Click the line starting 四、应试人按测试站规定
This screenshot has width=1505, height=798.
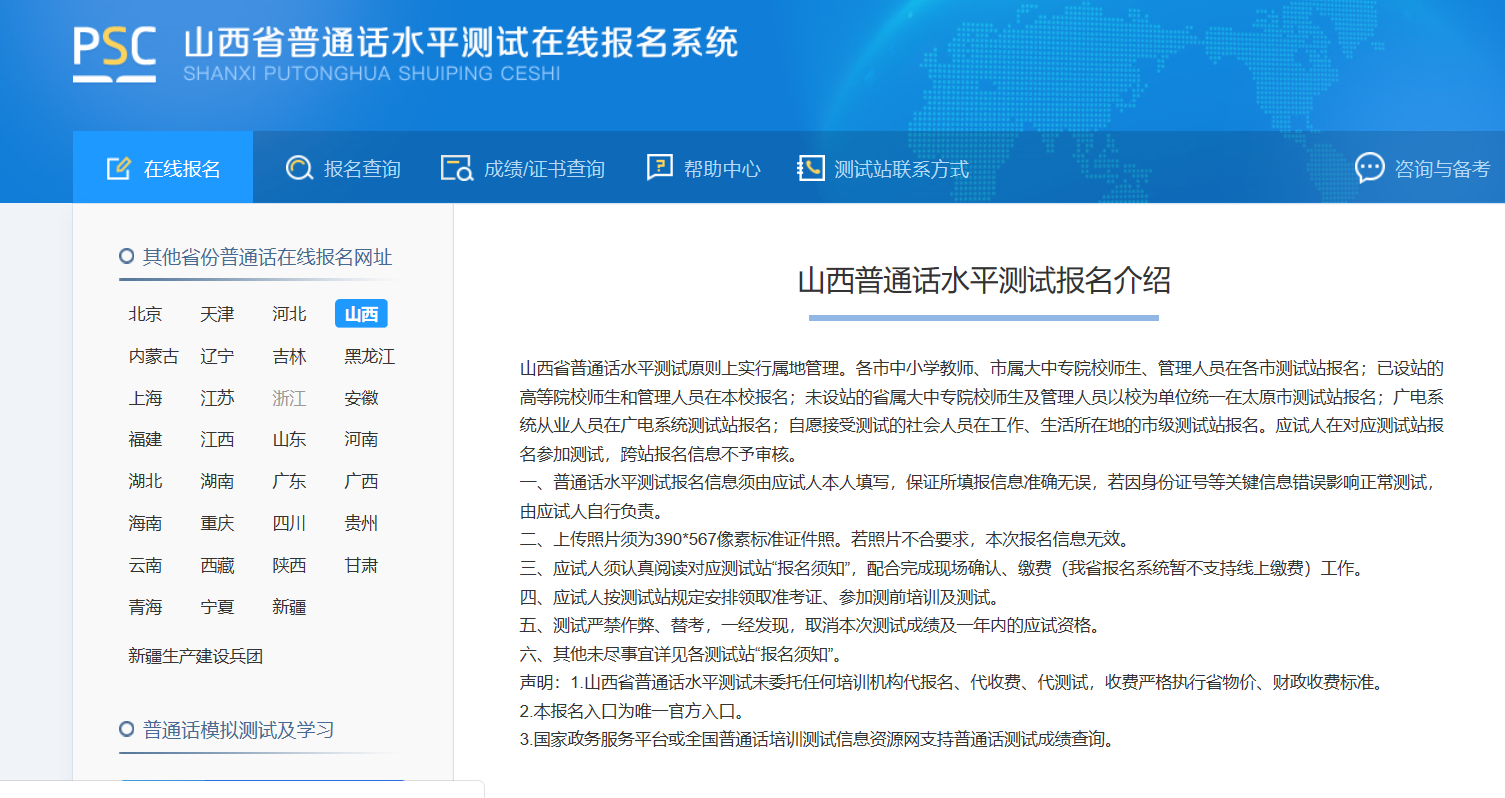[x=762, y=598]
